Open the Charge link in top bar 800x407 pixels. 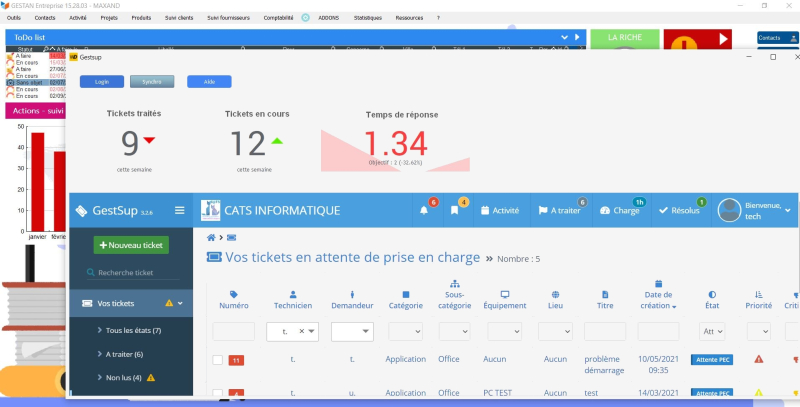click(620, 211)
